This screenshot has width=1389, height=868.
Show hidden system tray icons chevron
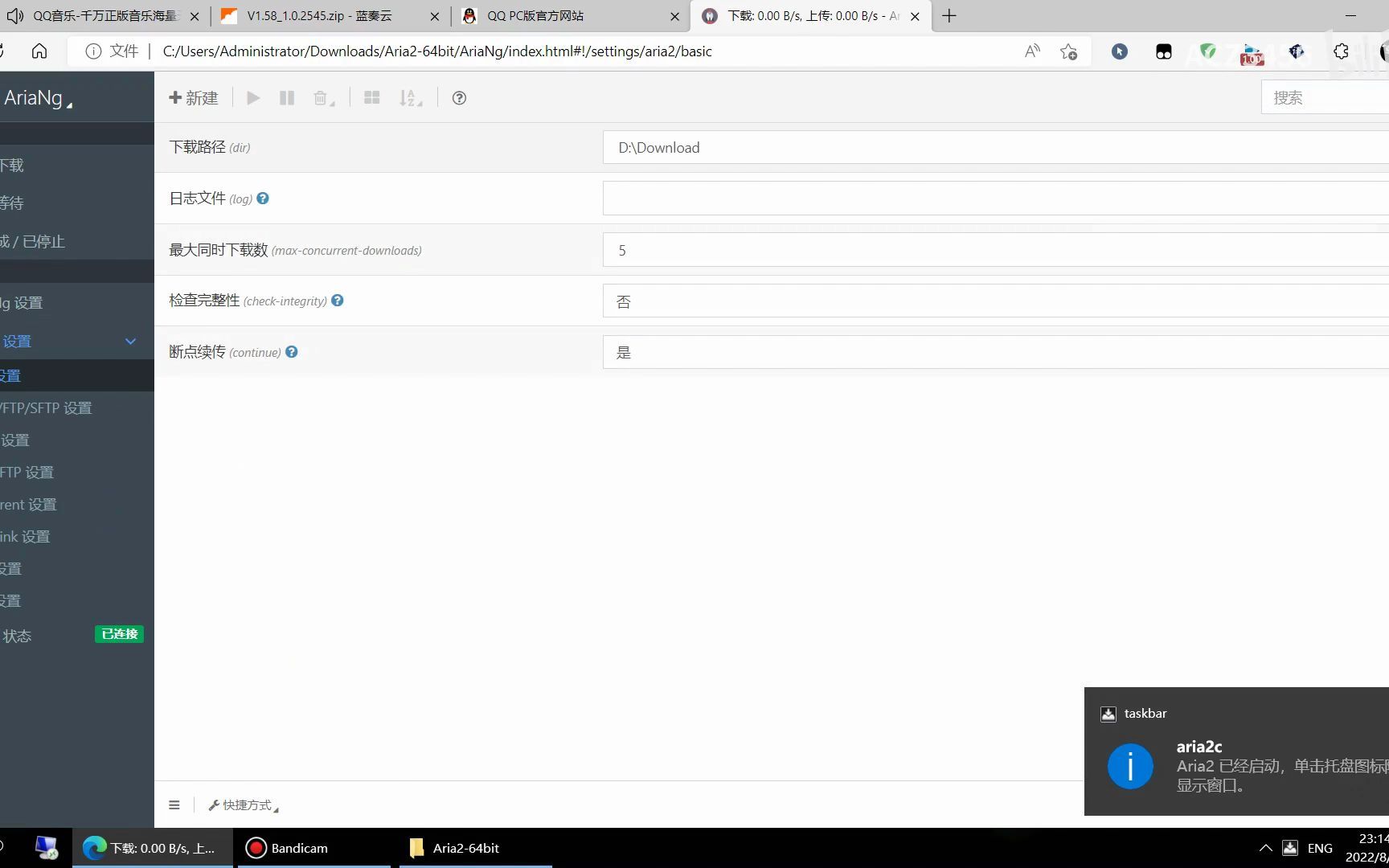click(1265, 848)
